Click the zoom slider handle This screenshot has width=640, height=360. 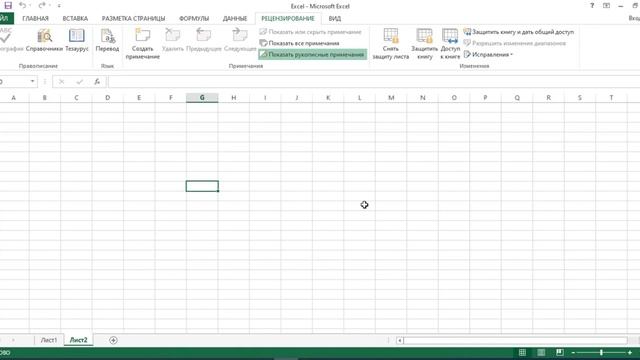pyautogui.click(x=601, y=353)
